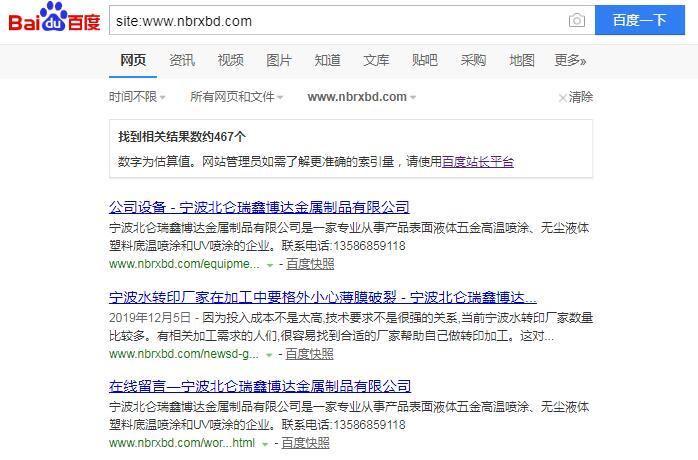View 百度快照 for the 水转印 result
The height and width of the screenshot is (460, 698).
[309, 354]
